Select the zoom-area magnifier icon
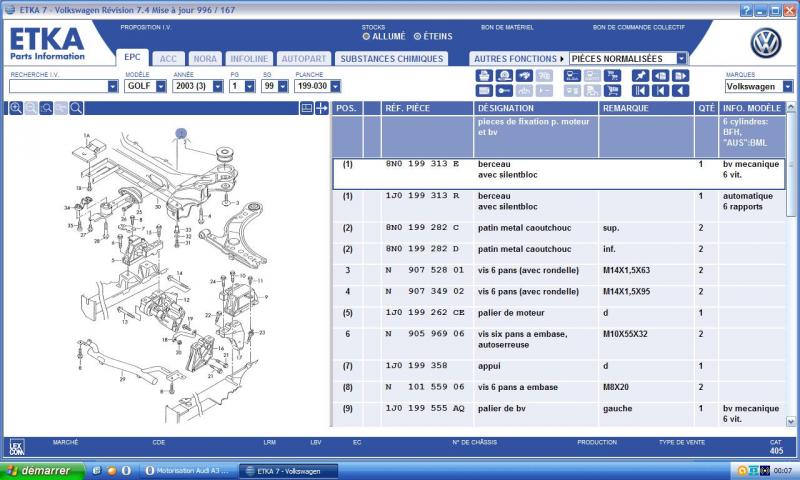The height and width of the screenshot is (480, 800). point(46,108)
